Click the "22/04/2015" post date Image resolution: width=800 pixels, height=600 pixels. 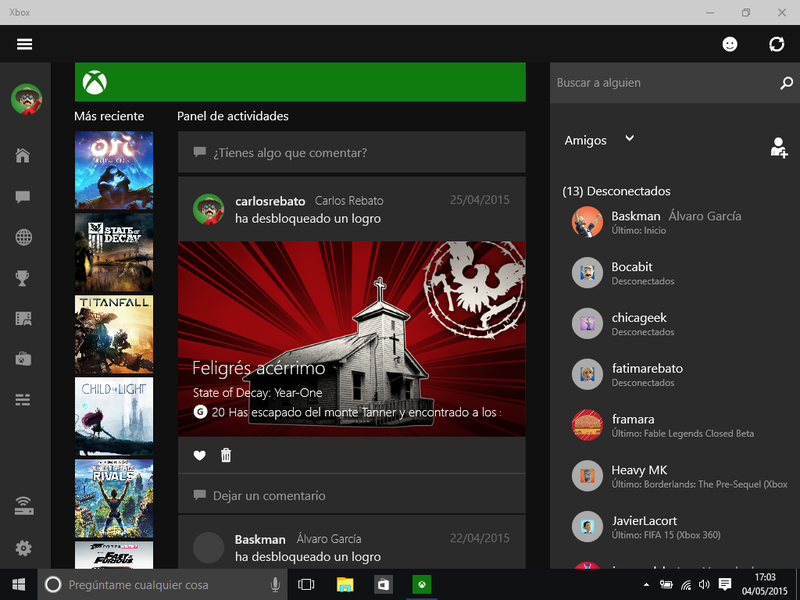tap(480, 538)
